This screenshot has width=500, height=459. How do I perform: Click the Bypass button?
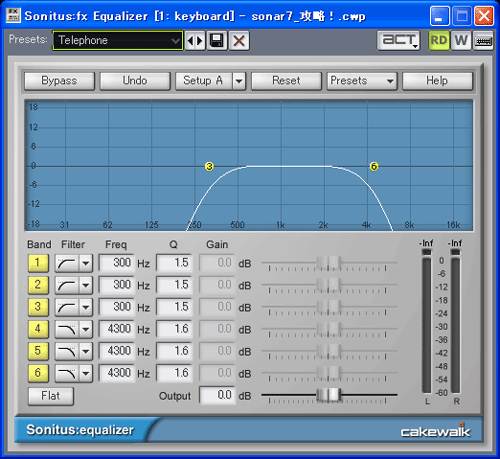(x=59, y=81)
